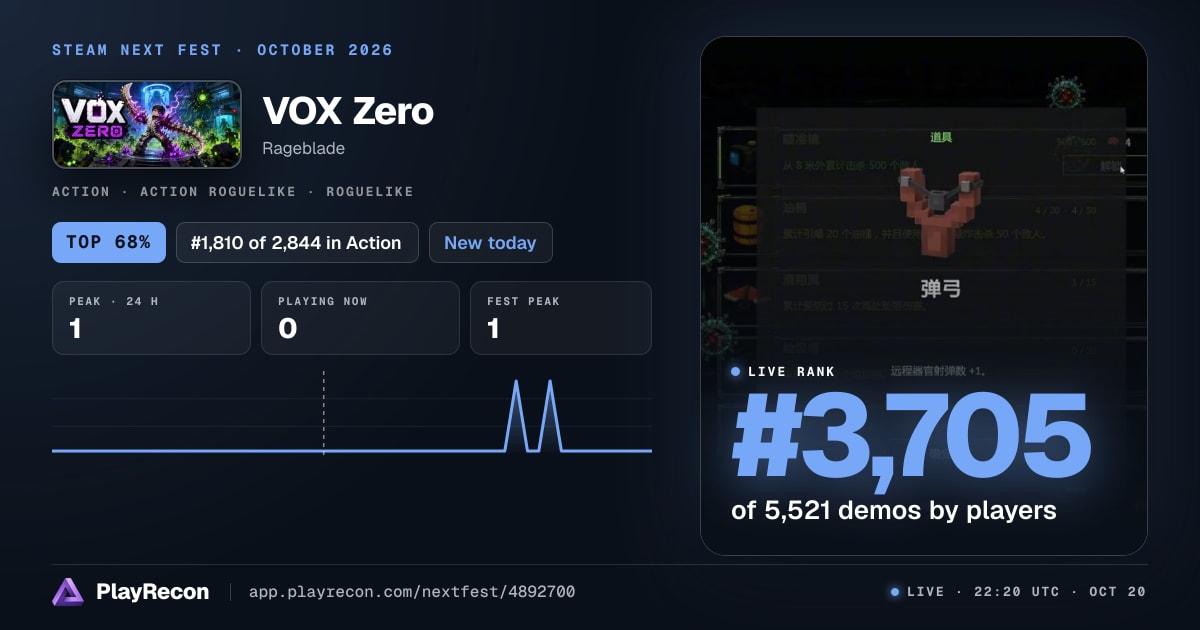1200x630 pixels.
Task: Click the FEST PEAK stat card
Action: coord(560,318)
